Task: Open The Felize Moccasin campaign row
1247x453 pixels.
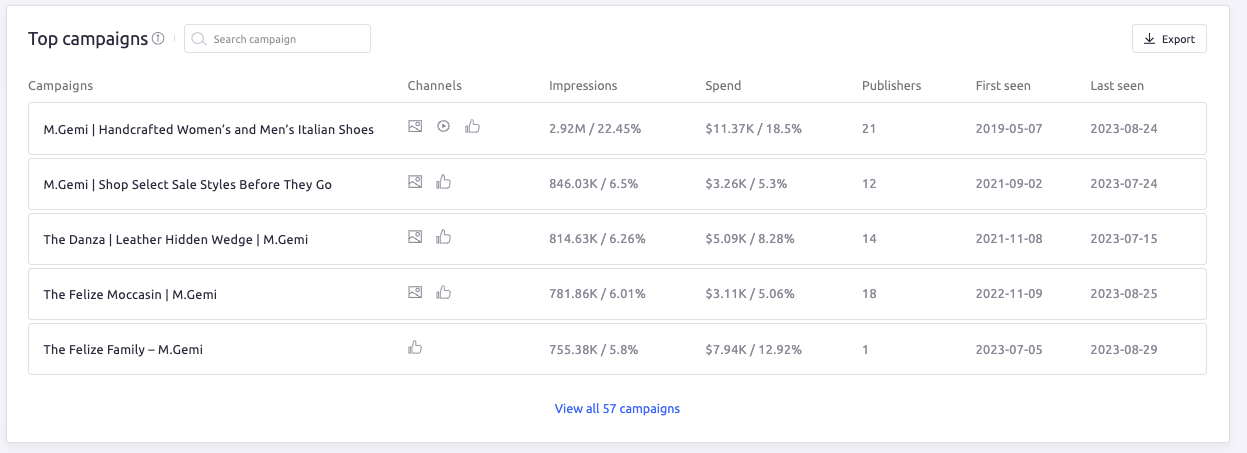Action: [130, 294]
